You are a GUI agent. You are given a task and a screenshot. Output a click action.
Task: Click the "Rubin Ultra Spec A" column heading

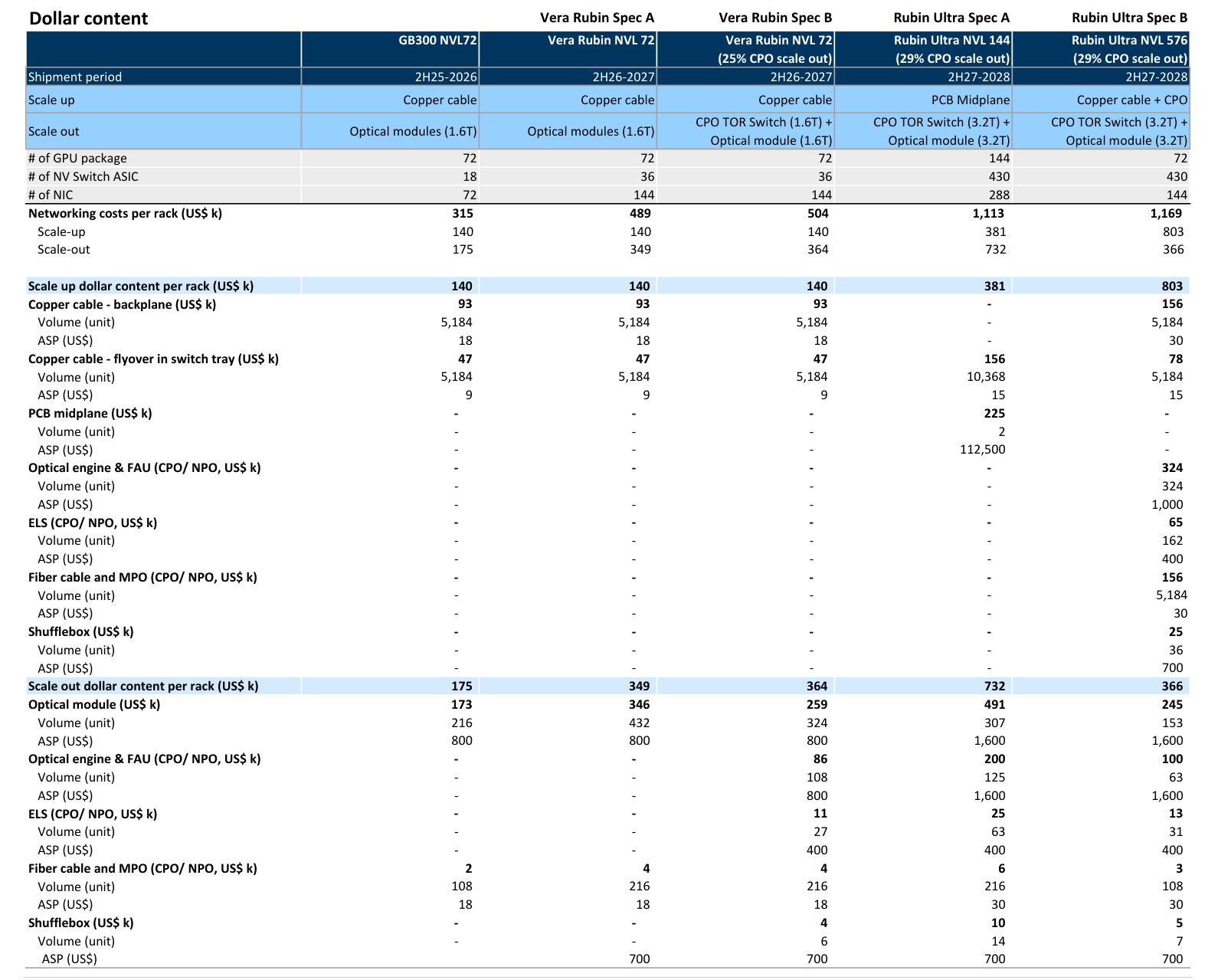coord(951,18)
